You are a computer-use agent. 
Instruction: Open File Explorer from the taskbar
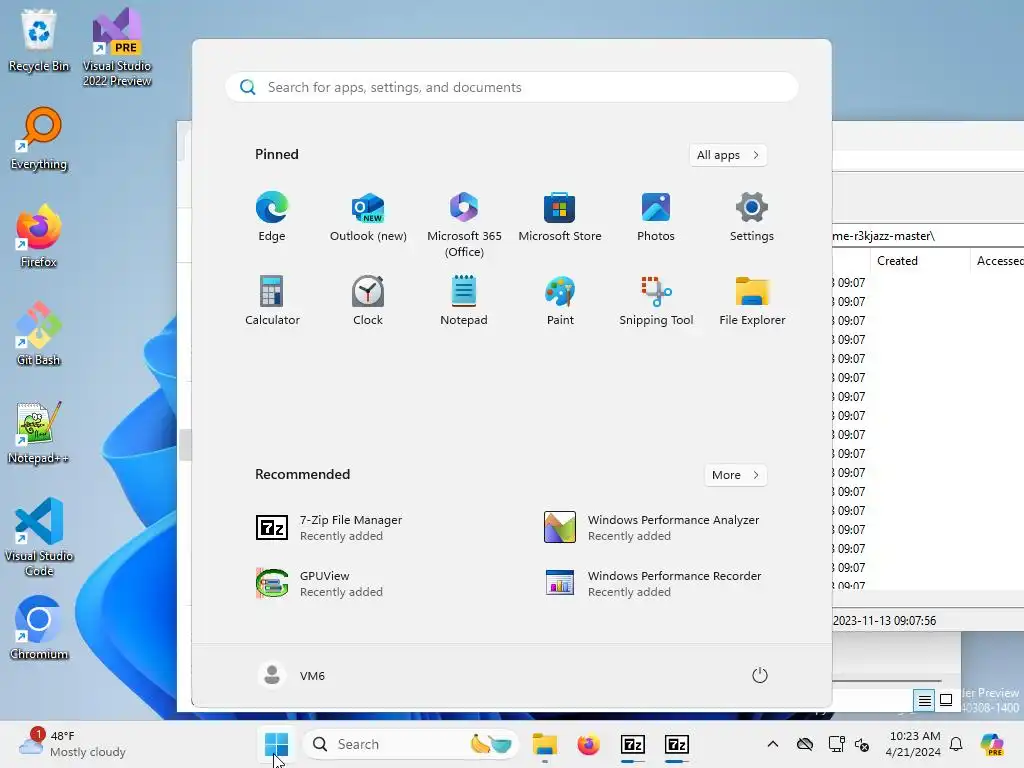coord(544,744)
